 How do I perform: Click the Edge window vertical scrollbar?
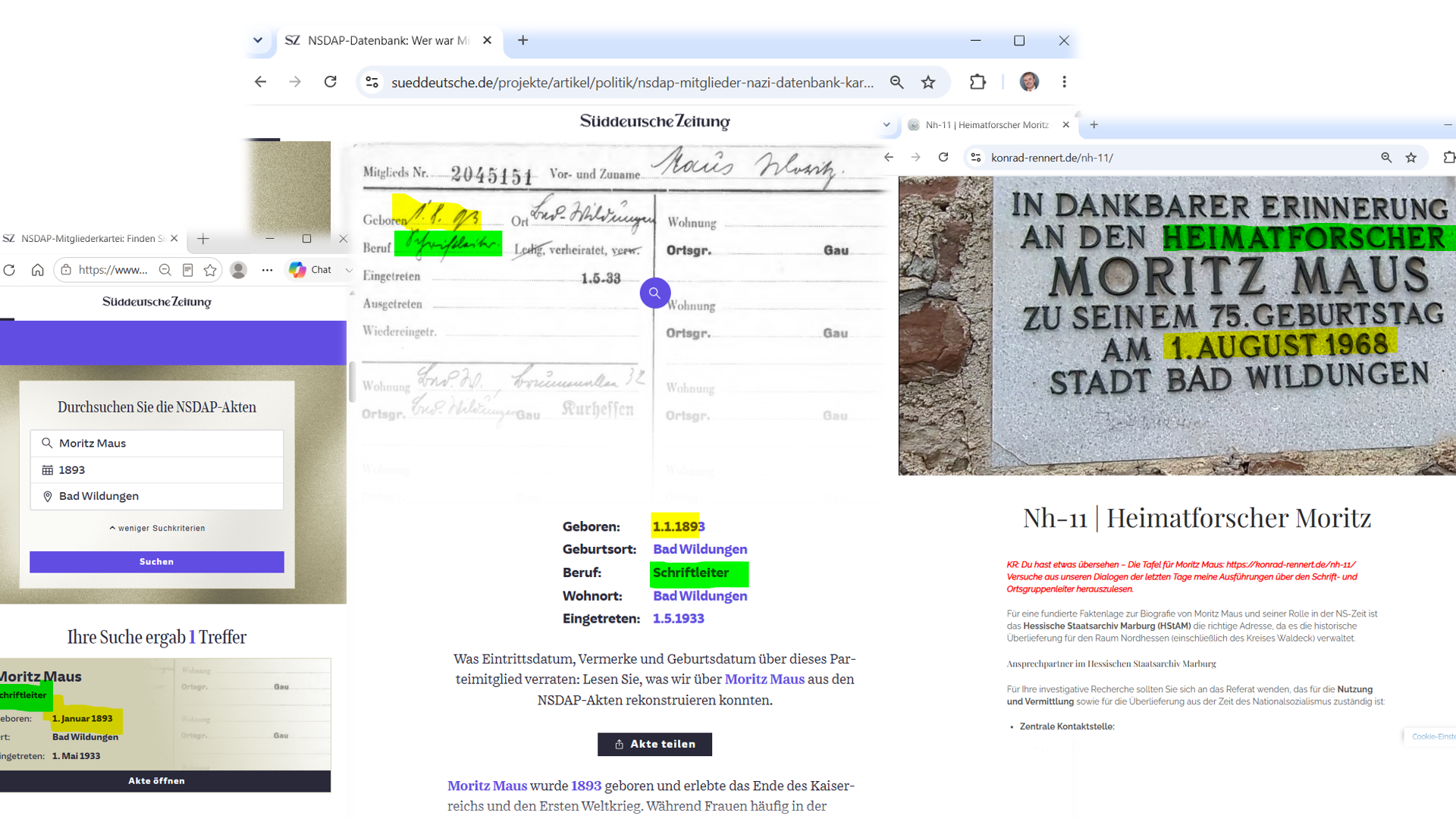pos(351,383)
